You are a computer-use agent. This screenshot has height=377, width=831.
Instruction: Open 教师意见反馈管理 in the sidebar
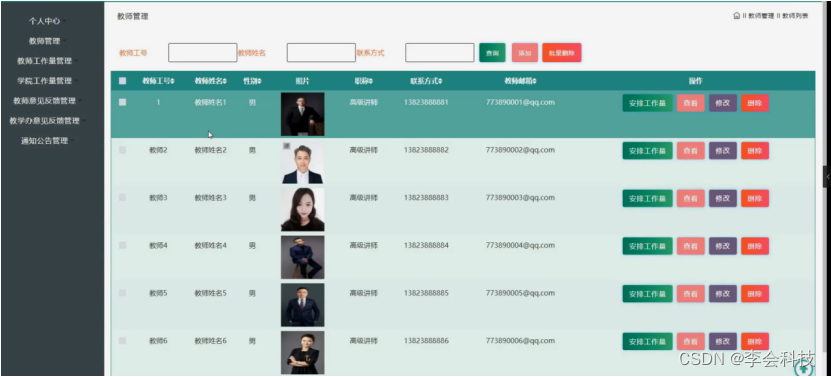click(45, 101)
